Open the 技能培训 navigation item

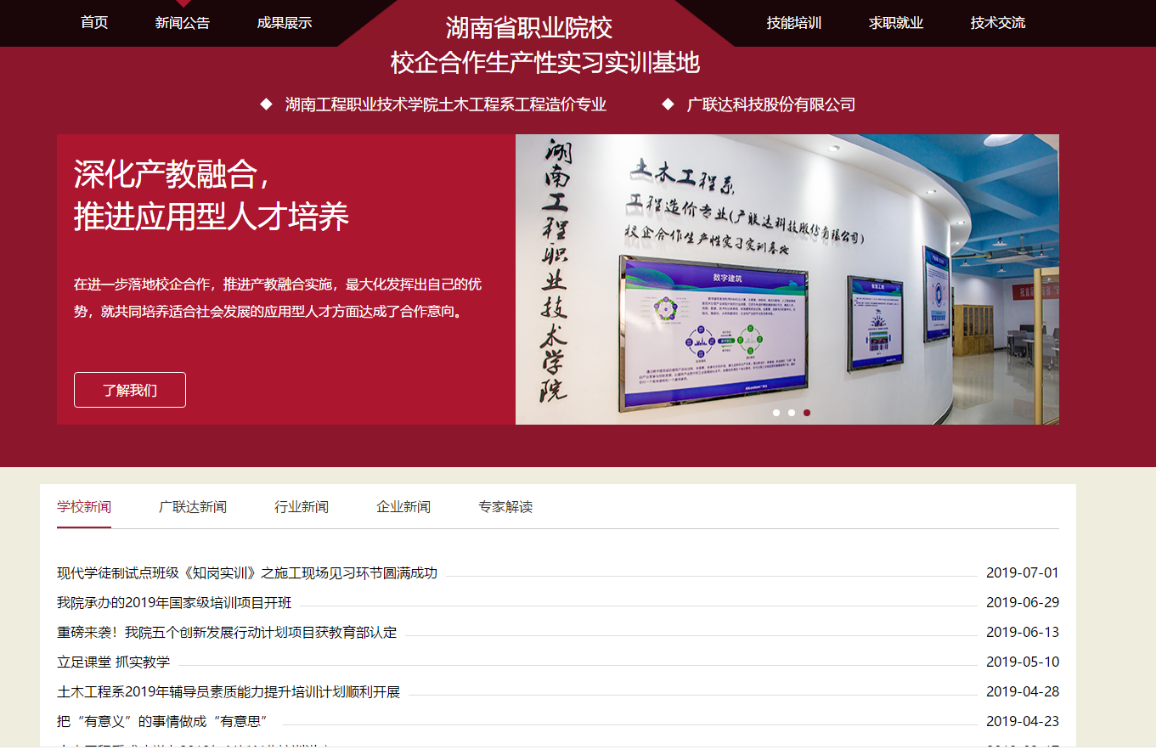click(x=794, y=23)
